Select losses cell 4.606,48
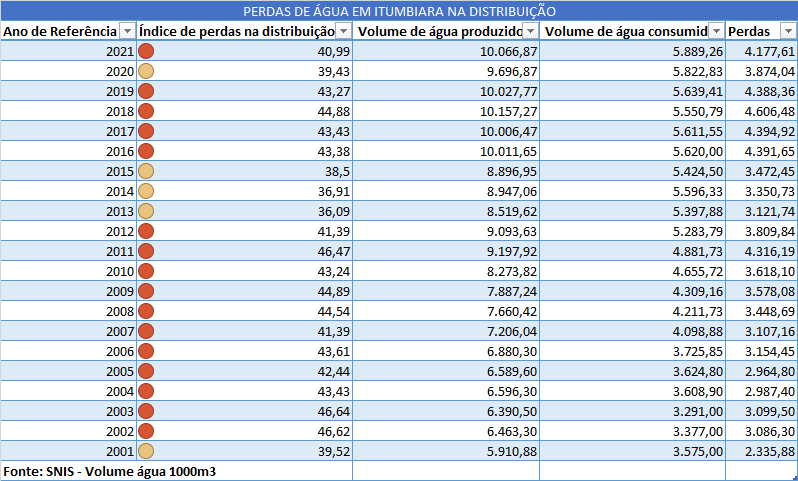 pos(761,111)
